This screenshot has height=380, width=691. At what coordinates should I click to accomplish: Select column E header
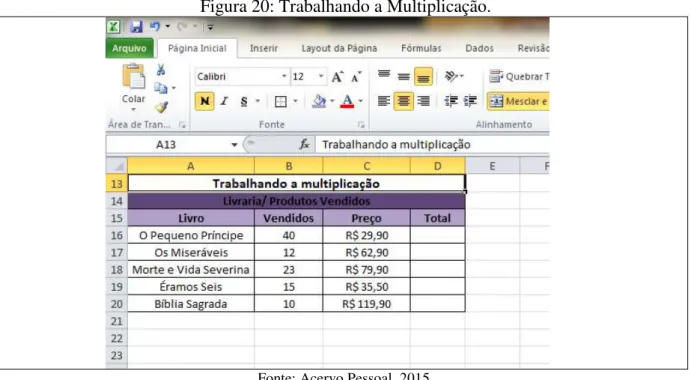click(x=492, y=166)
